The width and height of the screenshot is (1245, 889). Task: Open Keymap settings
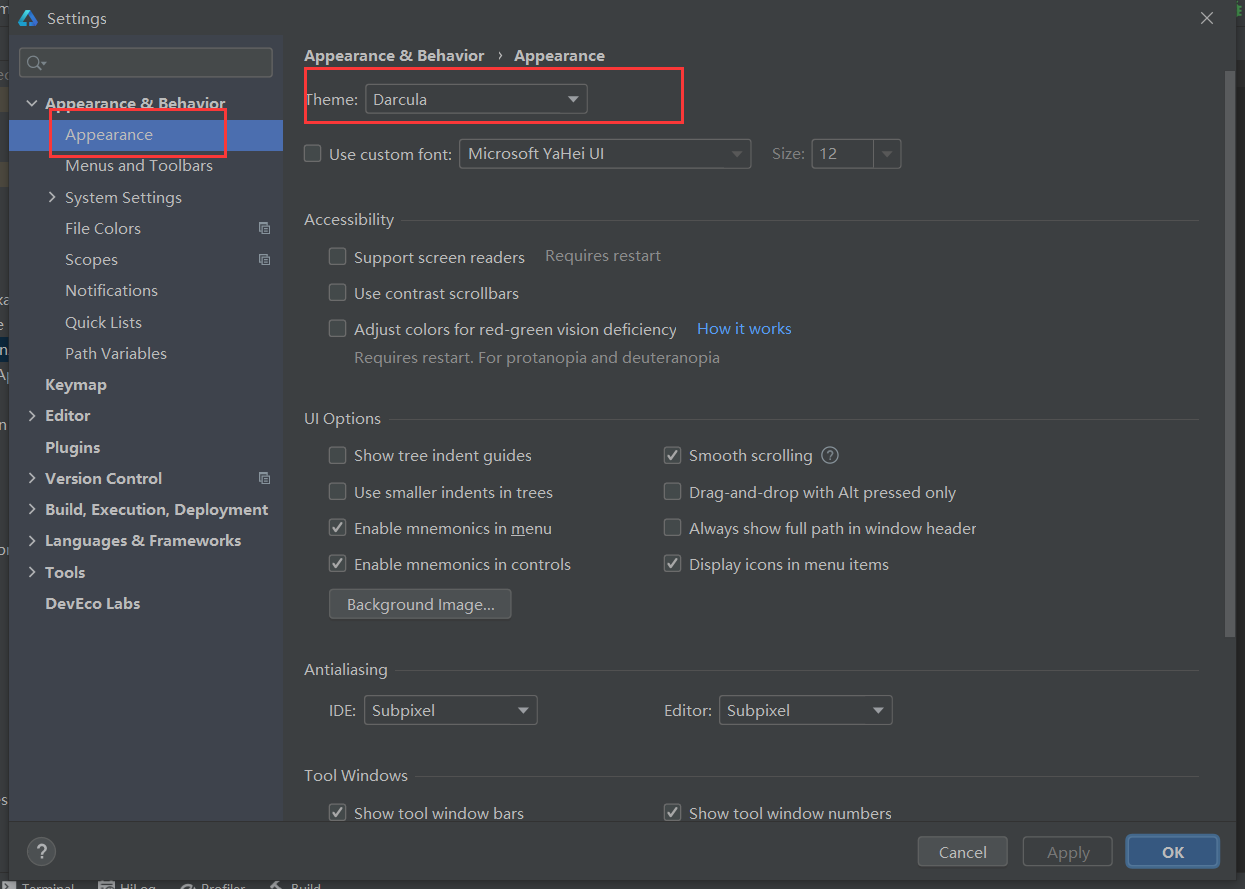pos(76,384)
